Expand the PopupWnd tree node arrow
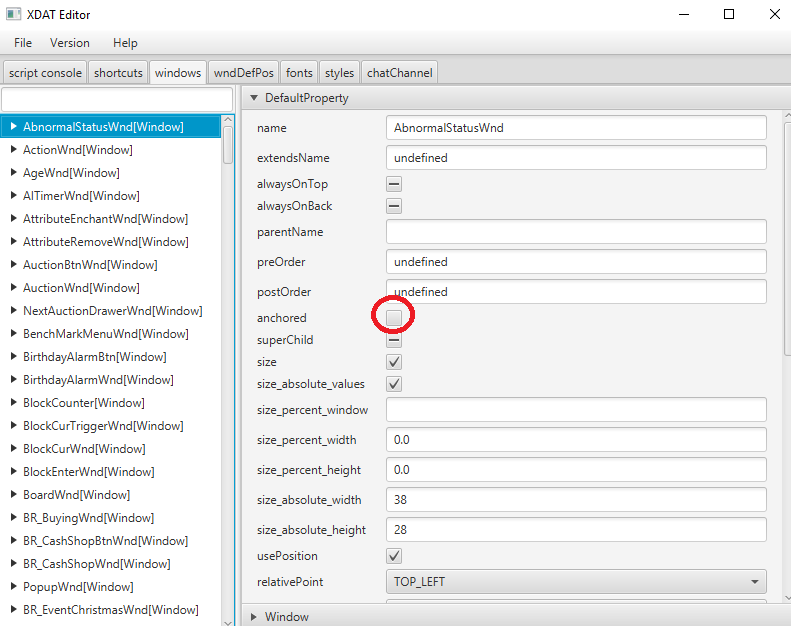This screenshot has height=626, width=791. coord(14,586)
